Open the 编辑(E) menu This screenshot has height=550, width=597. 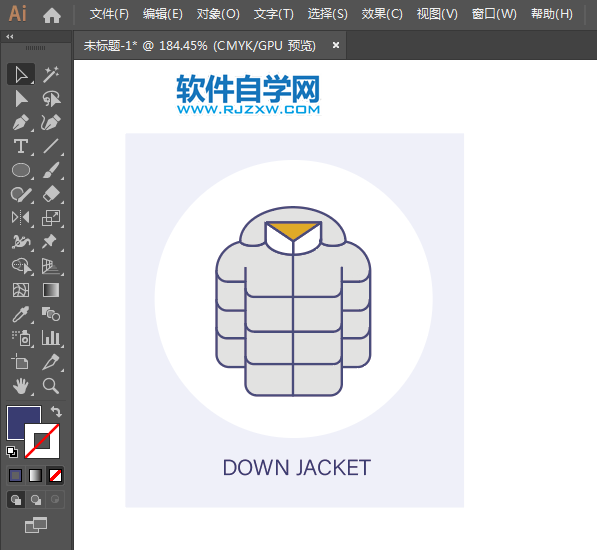pos(163,14)
